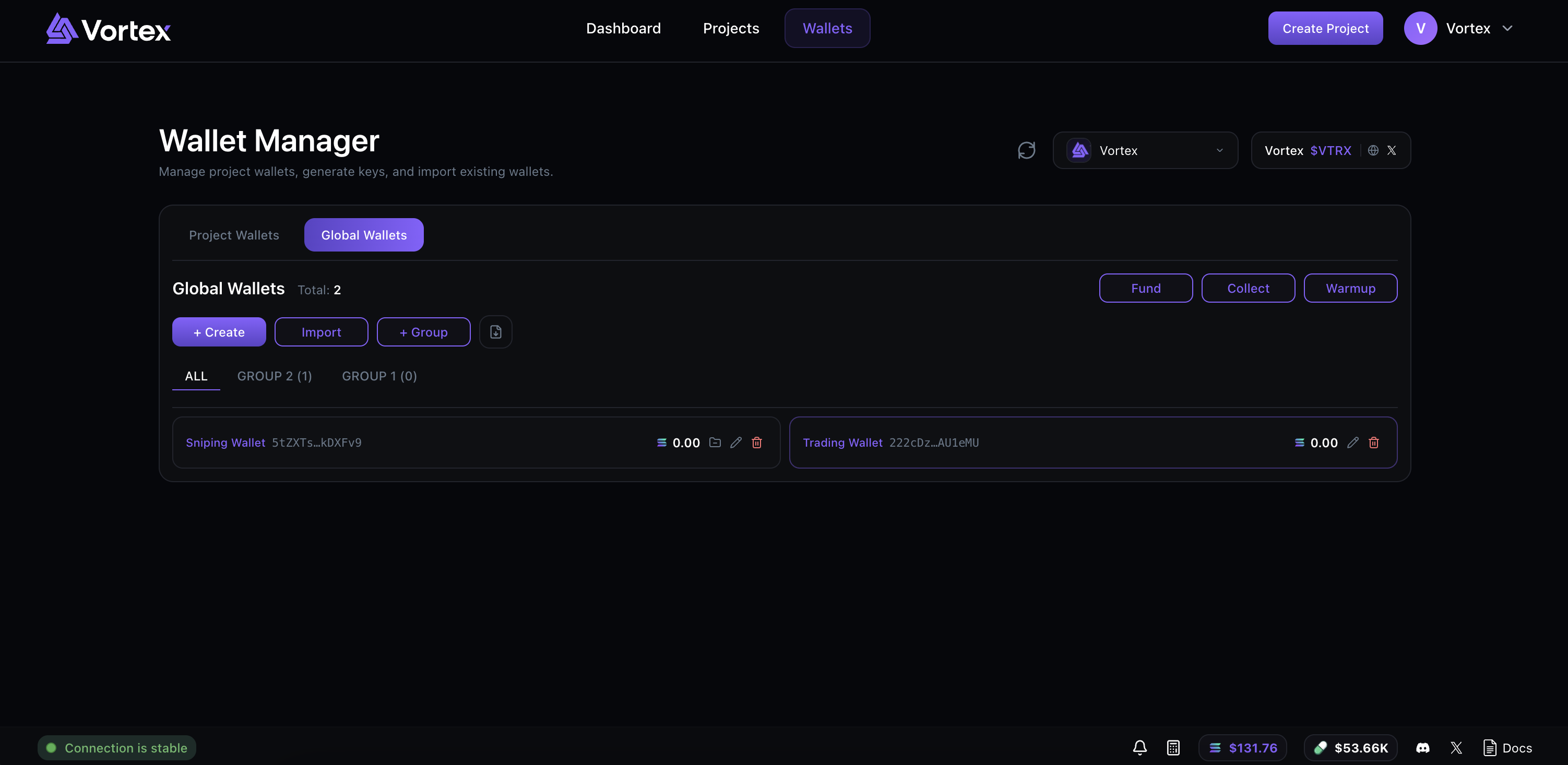Open notifications bell in status bar
Image resolution: width=1568 pixels, height=765 pixels.
pos(1139,747)
